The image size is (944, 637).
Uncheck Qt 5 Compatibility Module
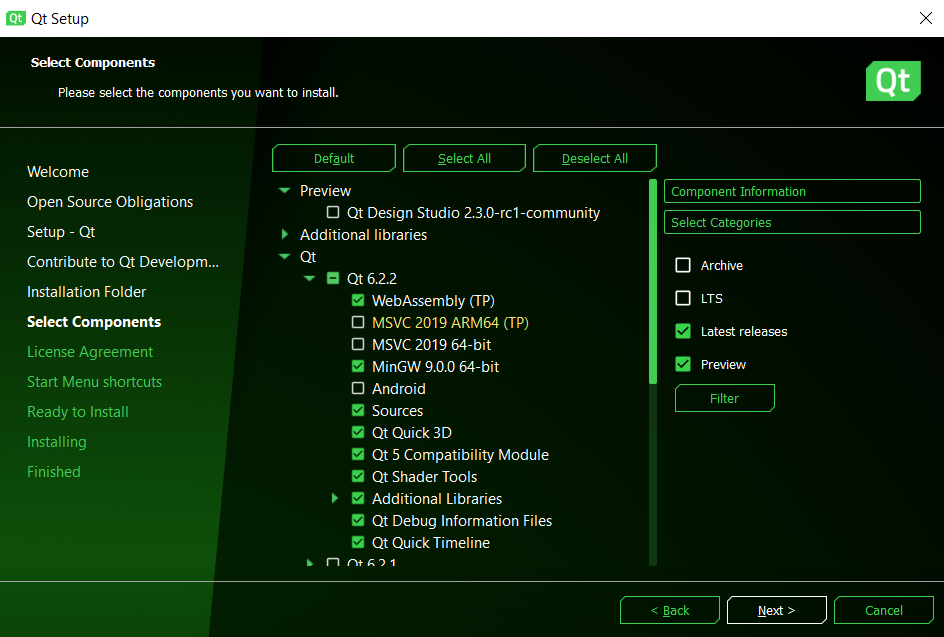[x=358, y=454]
